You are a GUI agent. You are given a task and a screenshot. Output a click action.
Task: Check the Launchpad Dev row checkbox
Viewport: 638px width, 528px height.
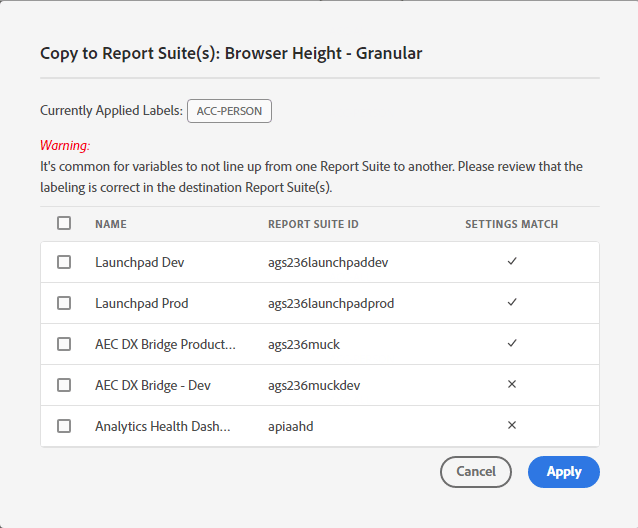(x=64, y=262)
